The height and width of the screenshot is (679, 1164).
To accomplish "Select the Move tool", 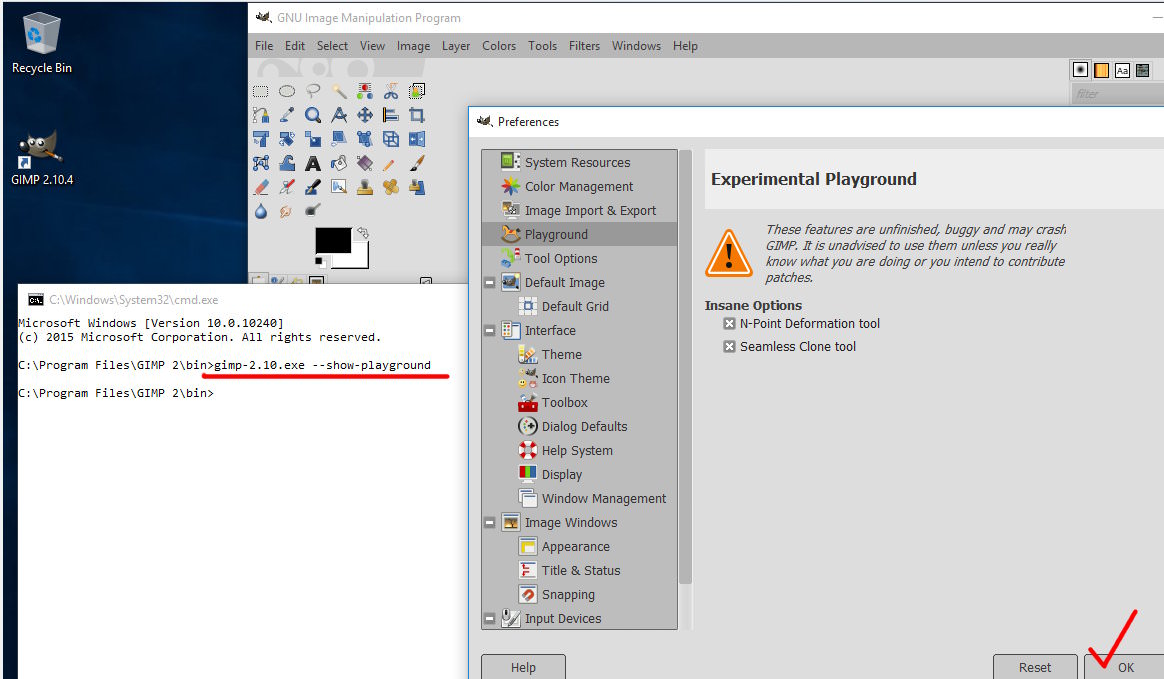I will point(364,115).
